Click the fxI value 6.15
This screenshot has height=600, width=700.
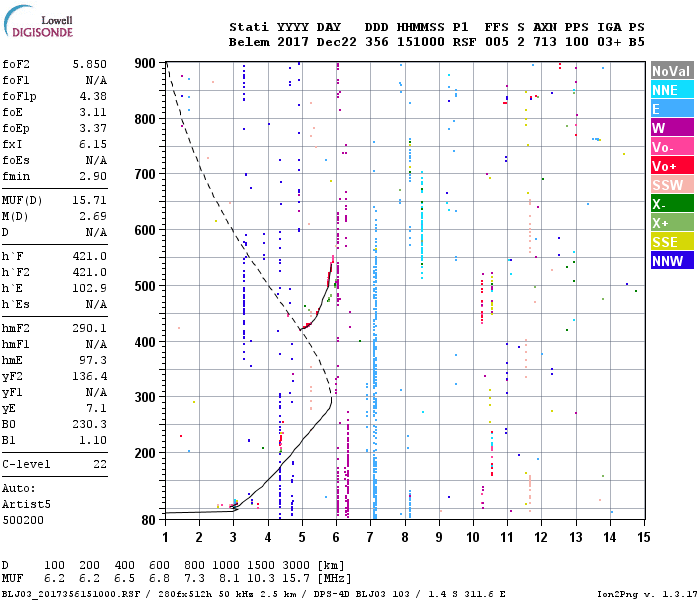pyautogui.click(x=93, y=144)
